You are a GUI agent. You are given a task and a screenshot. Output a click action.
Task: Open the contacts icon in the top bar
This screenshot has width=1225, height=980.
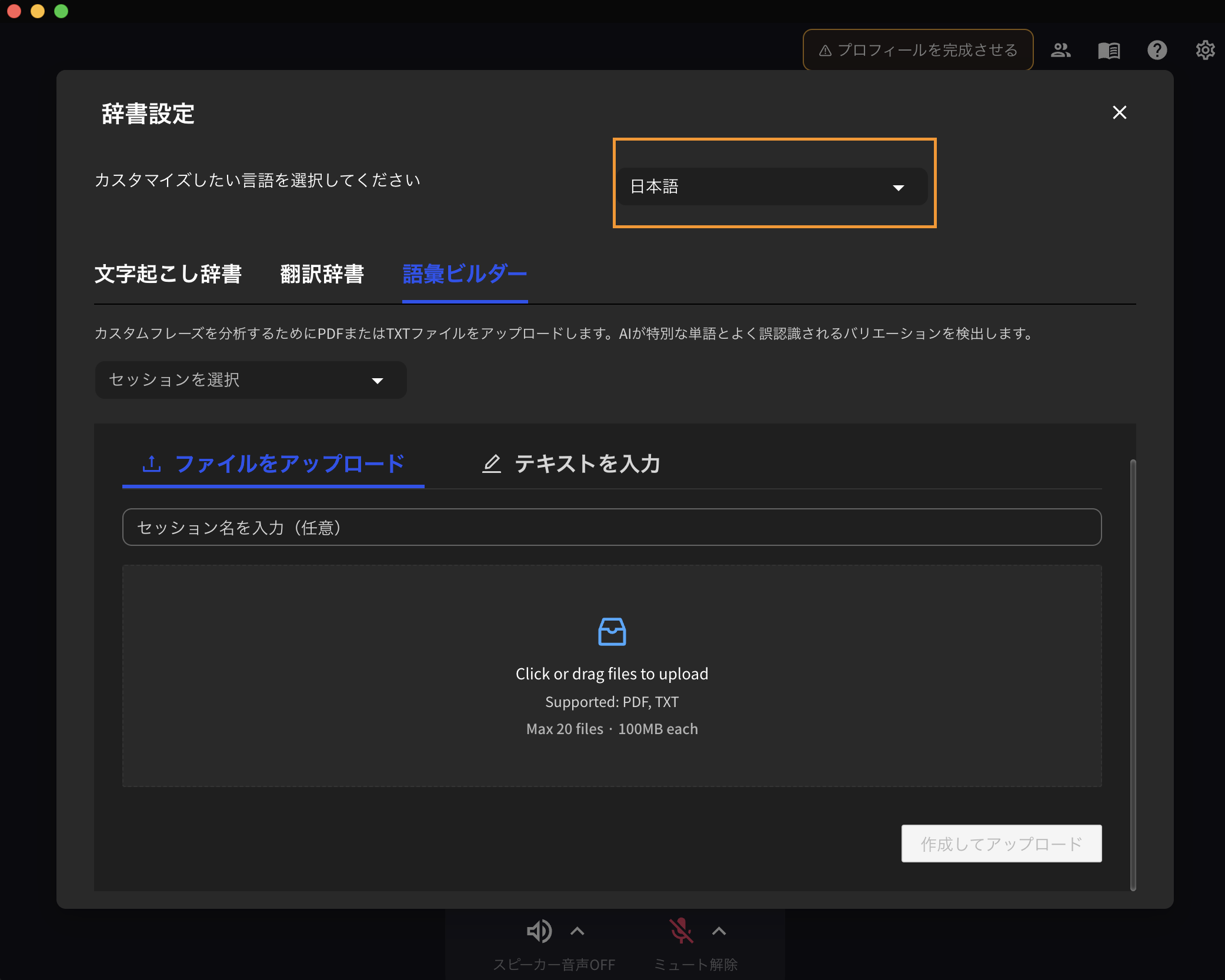point(1060,50)
